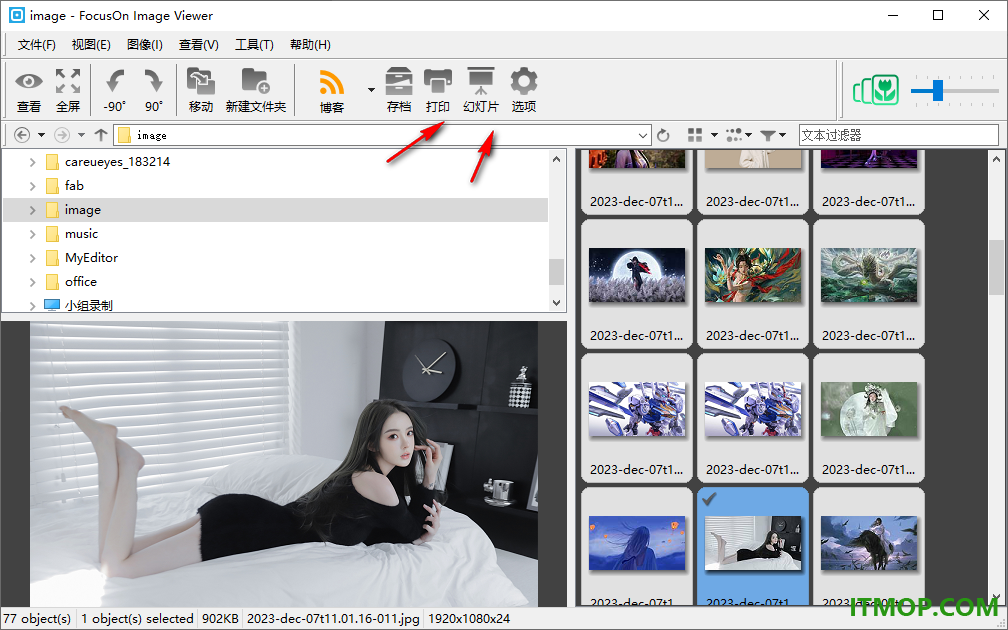Open the view mode dropdown arrow
The height and width of the screenshot is (630, 1008).
click(714, 135)
